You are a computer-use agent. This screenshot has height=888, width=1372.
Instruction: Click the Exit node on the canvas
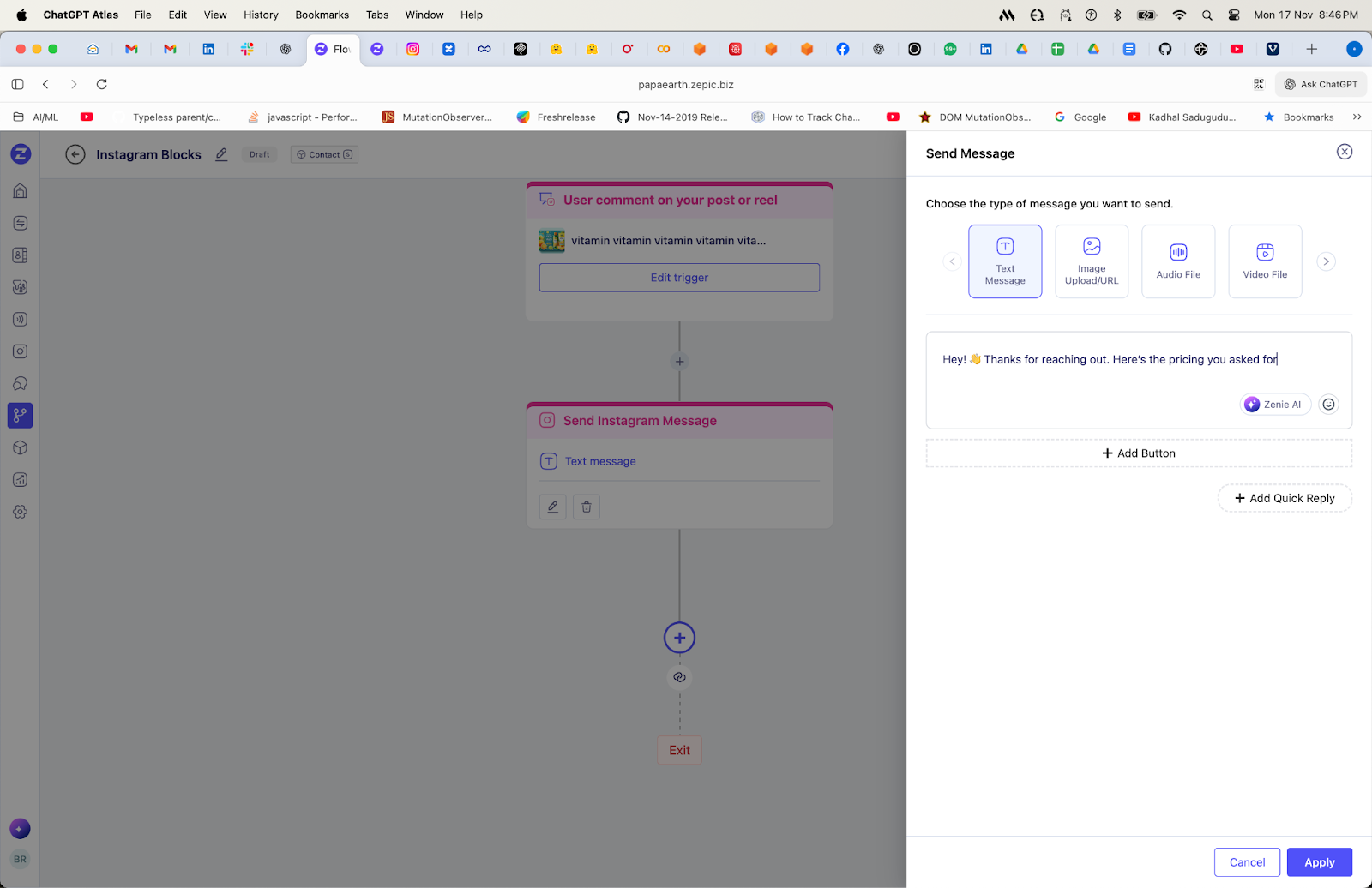click(679, 750)
